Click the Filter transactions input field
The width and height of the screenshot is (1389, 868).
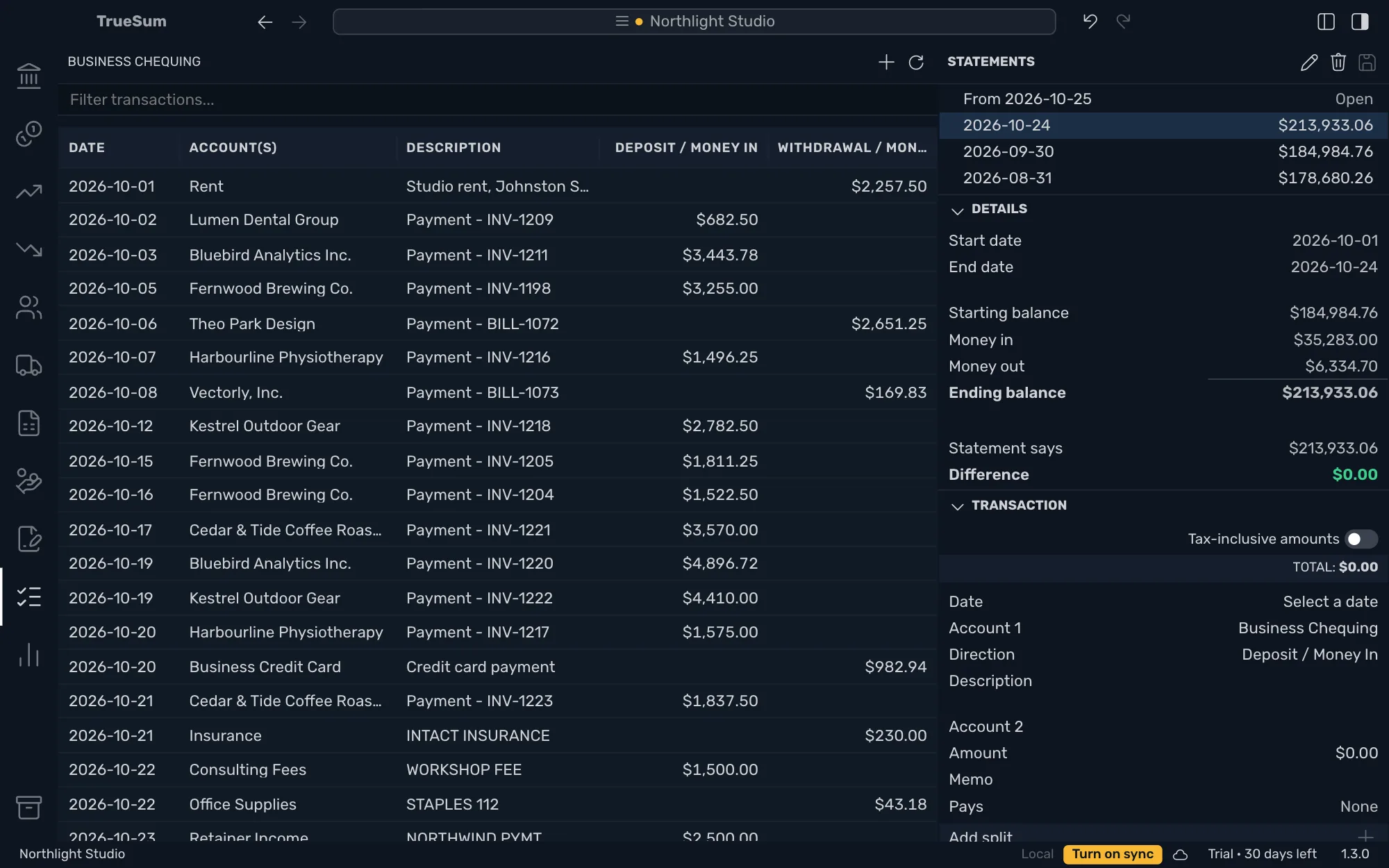click(497, 99)
